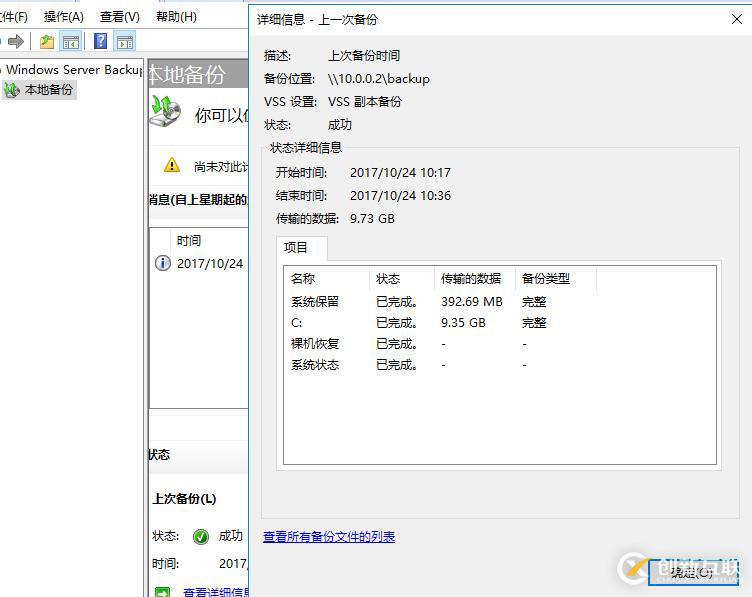Click the green success checkmark icon

200,537
